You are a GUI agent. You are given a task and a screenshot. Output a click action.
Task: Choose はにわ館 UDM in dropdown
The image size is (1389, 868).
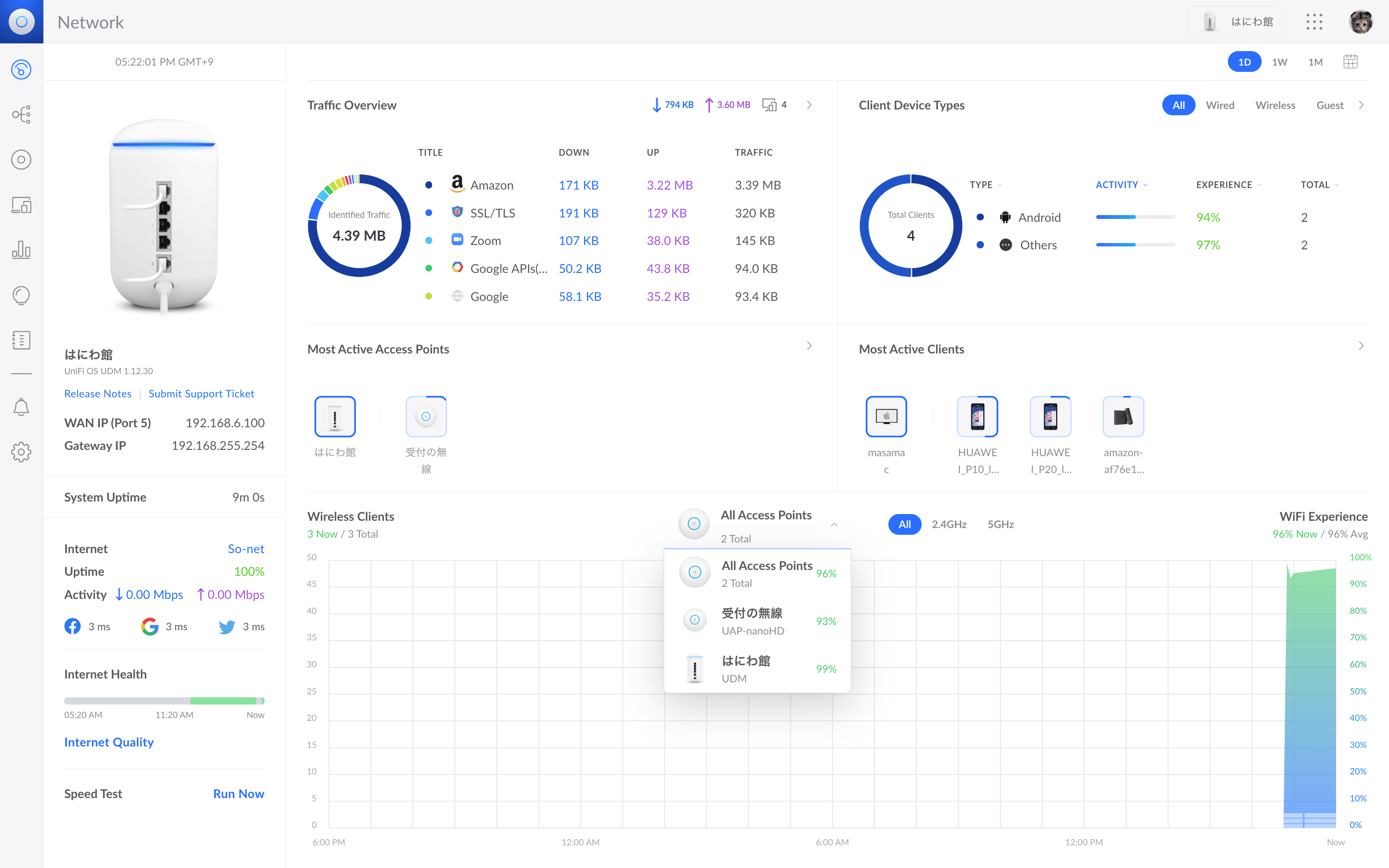(757, 669)
